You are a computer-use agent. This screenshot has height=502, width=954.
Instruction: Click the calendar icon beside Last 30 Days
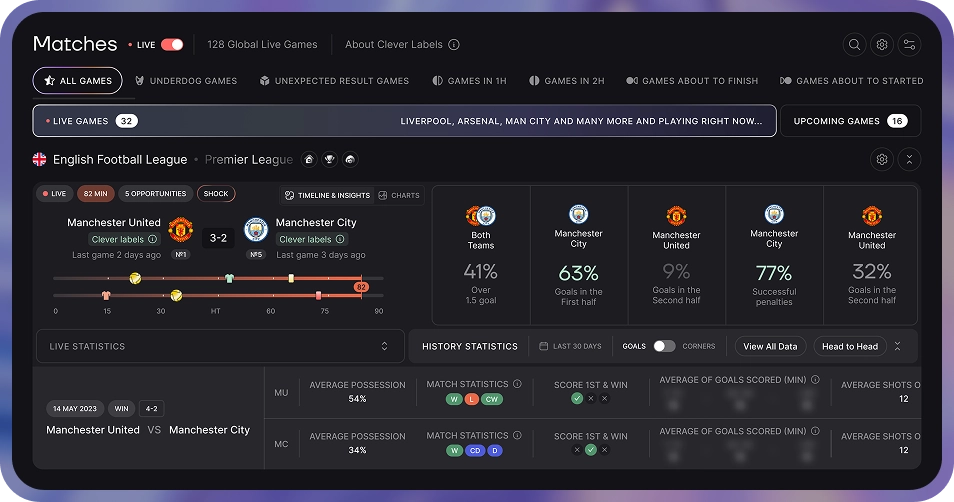tap(543, 346)
